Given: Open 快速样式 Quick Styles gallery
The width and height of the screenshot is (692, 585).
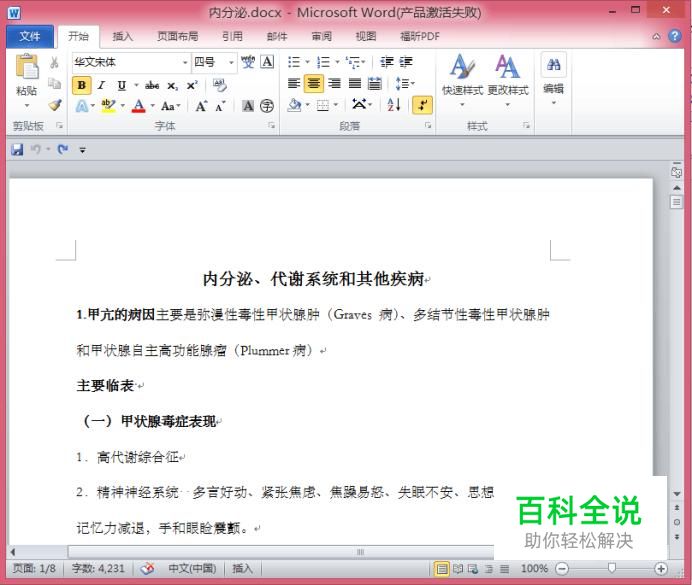Looking at the screenshot, I should [x=462, y=80].
